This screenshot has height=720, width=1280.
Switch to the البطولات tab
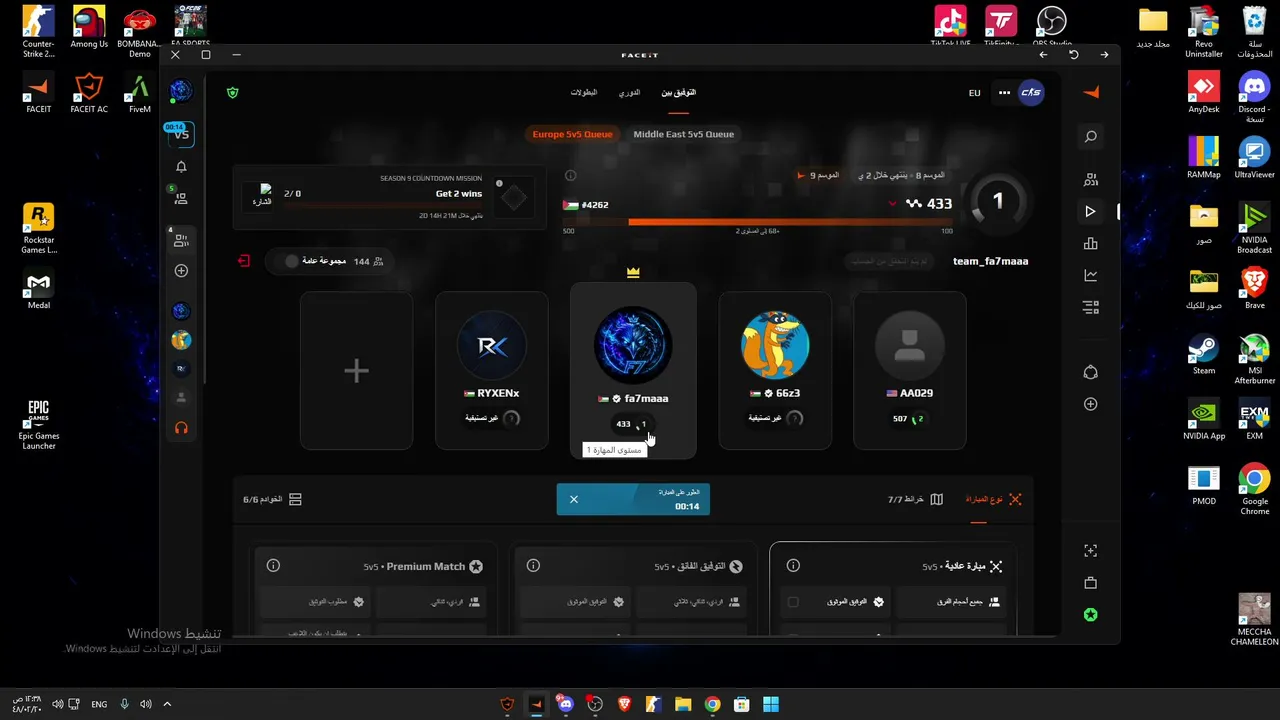coord(584,93)
